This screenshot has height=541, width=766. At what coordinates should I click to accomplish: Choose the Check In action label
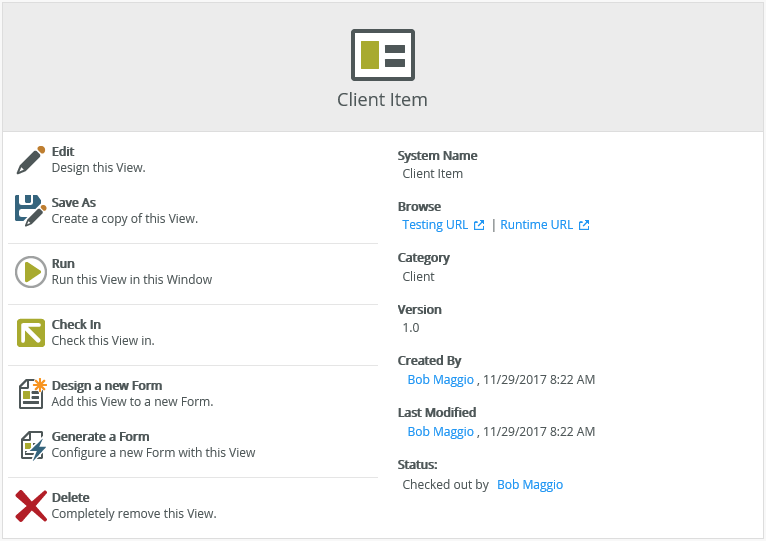[76, 325]
